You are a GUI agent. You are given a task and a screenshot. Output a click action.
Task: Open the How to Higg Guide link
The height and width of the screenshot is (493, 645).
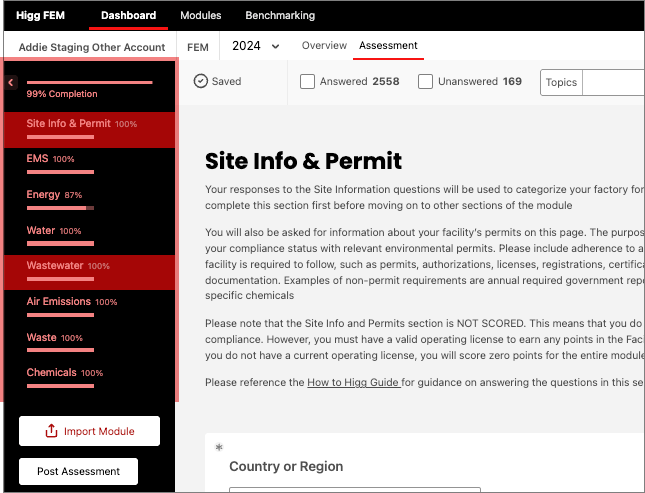(353, 383)
